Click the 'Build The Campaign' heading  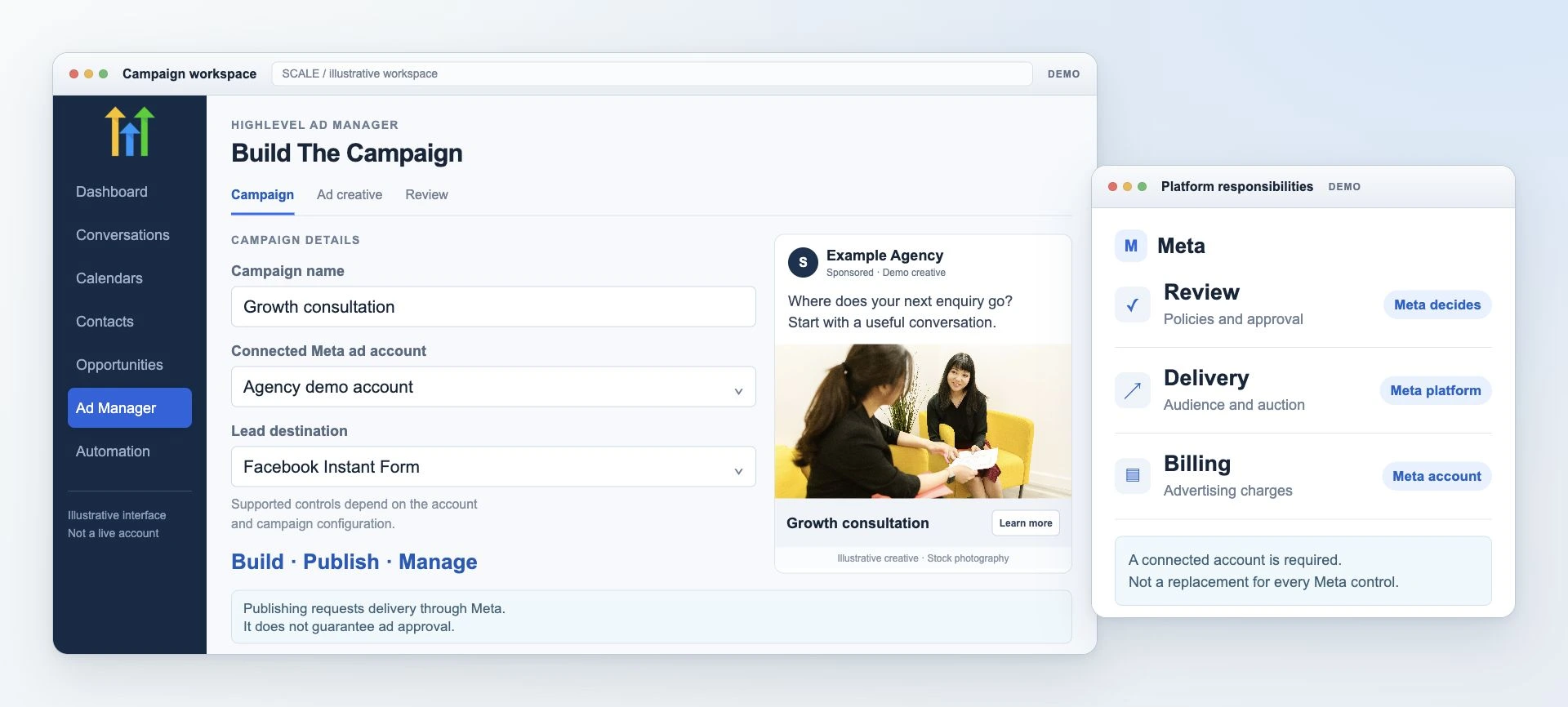tap(347, 153)
